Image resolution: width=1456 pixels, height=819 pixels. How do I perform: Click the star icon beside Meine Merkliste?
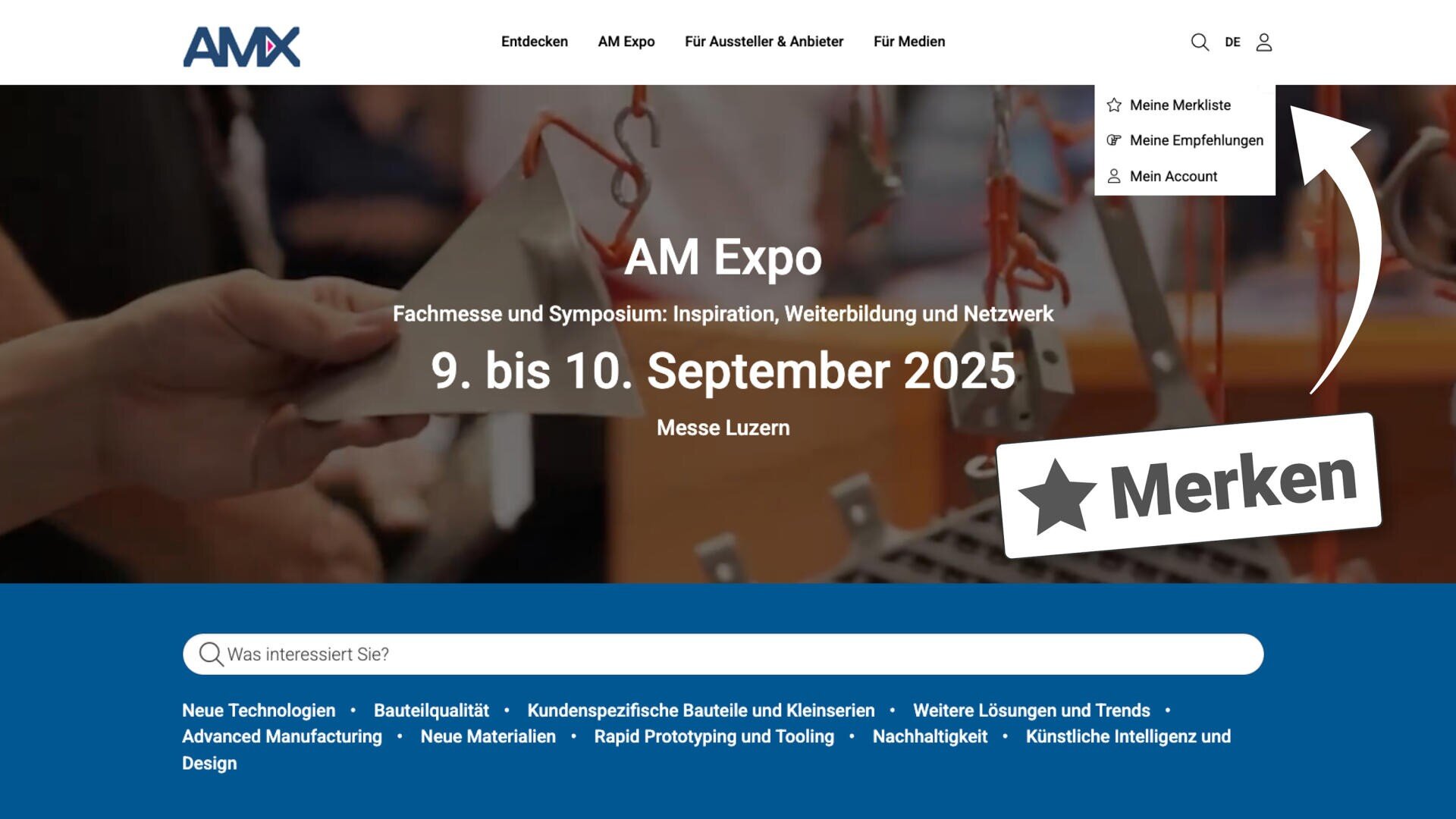1113,105
